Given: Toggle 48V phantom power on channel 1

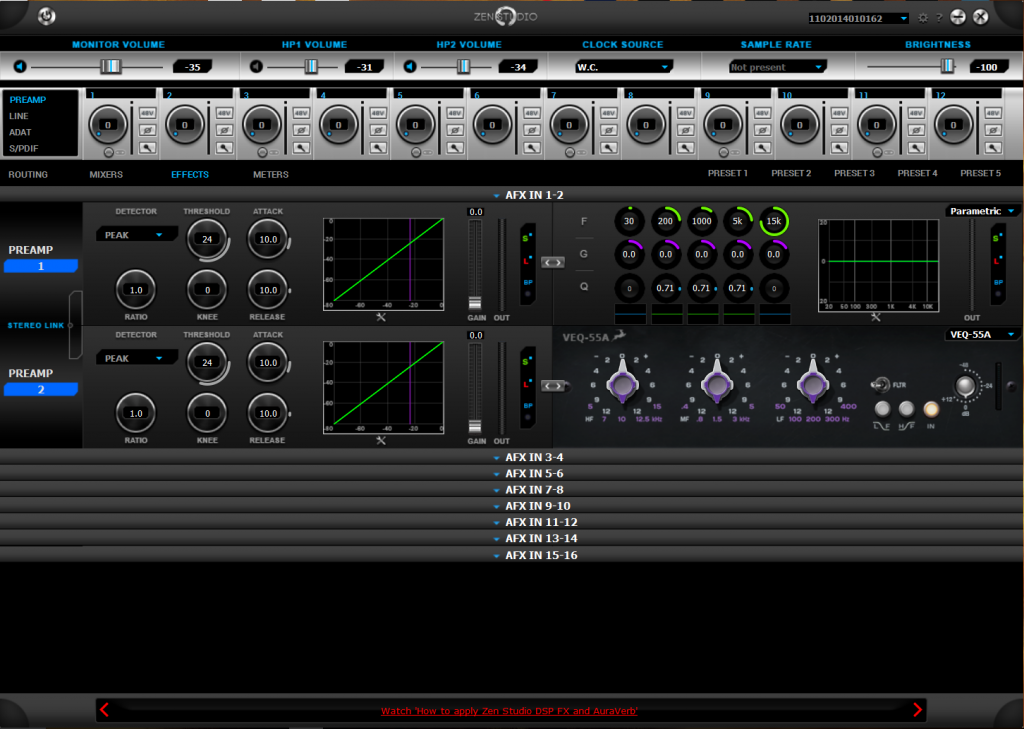Looking at the screenshot, I should point(147,113).
